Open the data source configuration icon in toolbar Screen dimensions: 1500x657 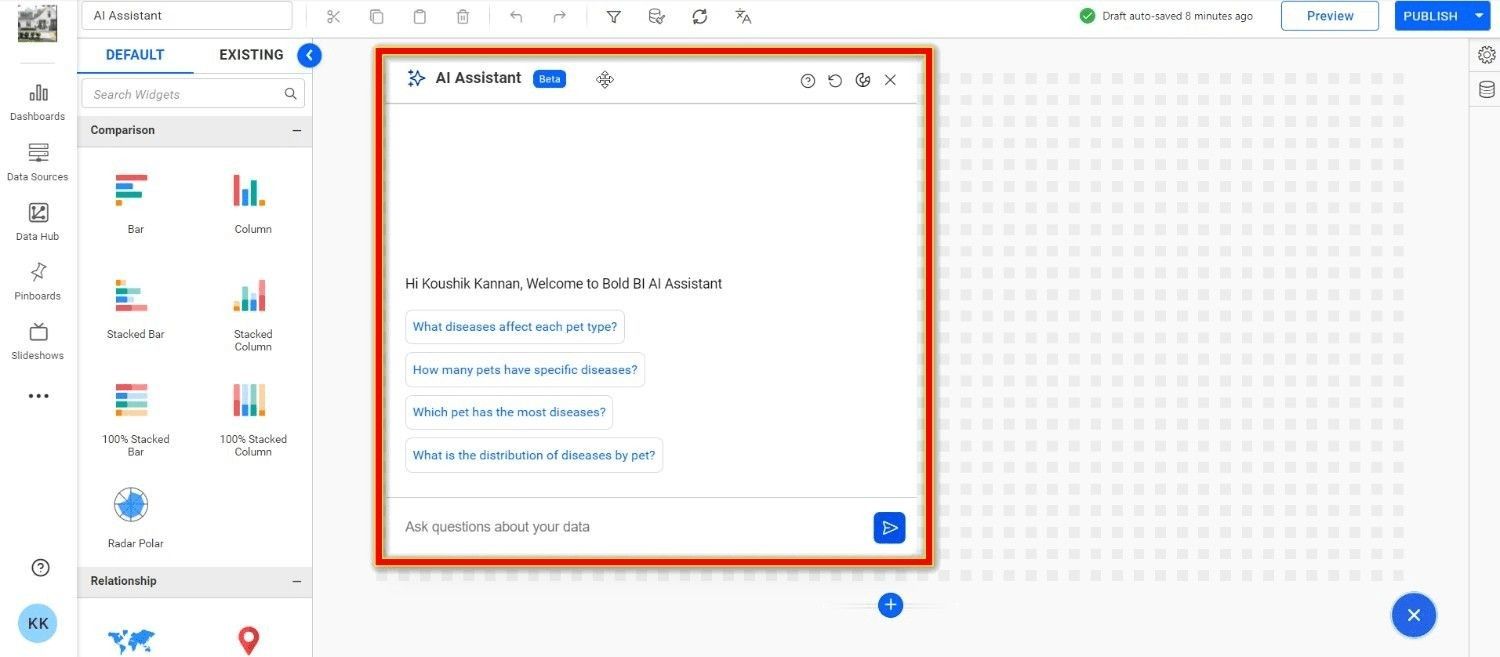click(657, 16)
